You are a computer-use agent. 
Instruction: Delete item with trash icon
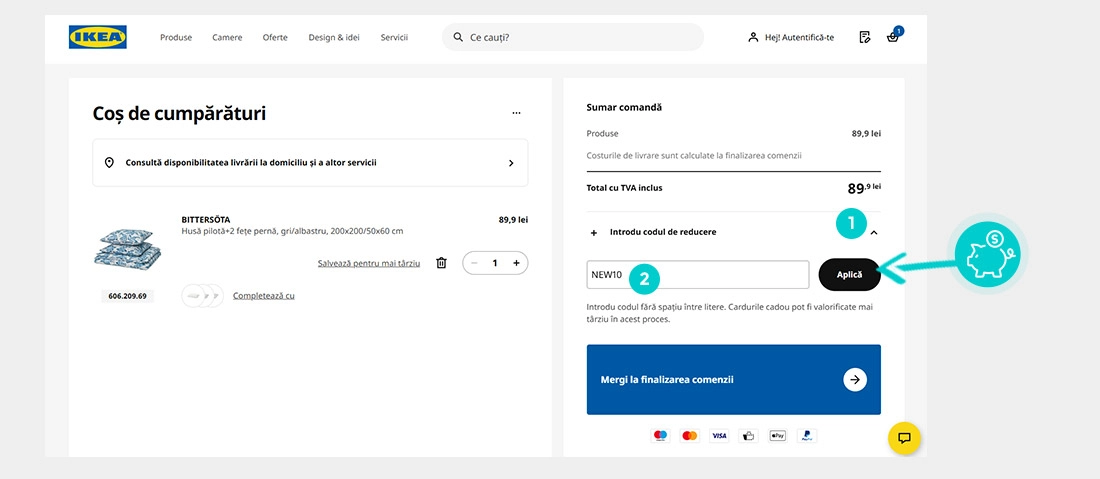(441, 263)
